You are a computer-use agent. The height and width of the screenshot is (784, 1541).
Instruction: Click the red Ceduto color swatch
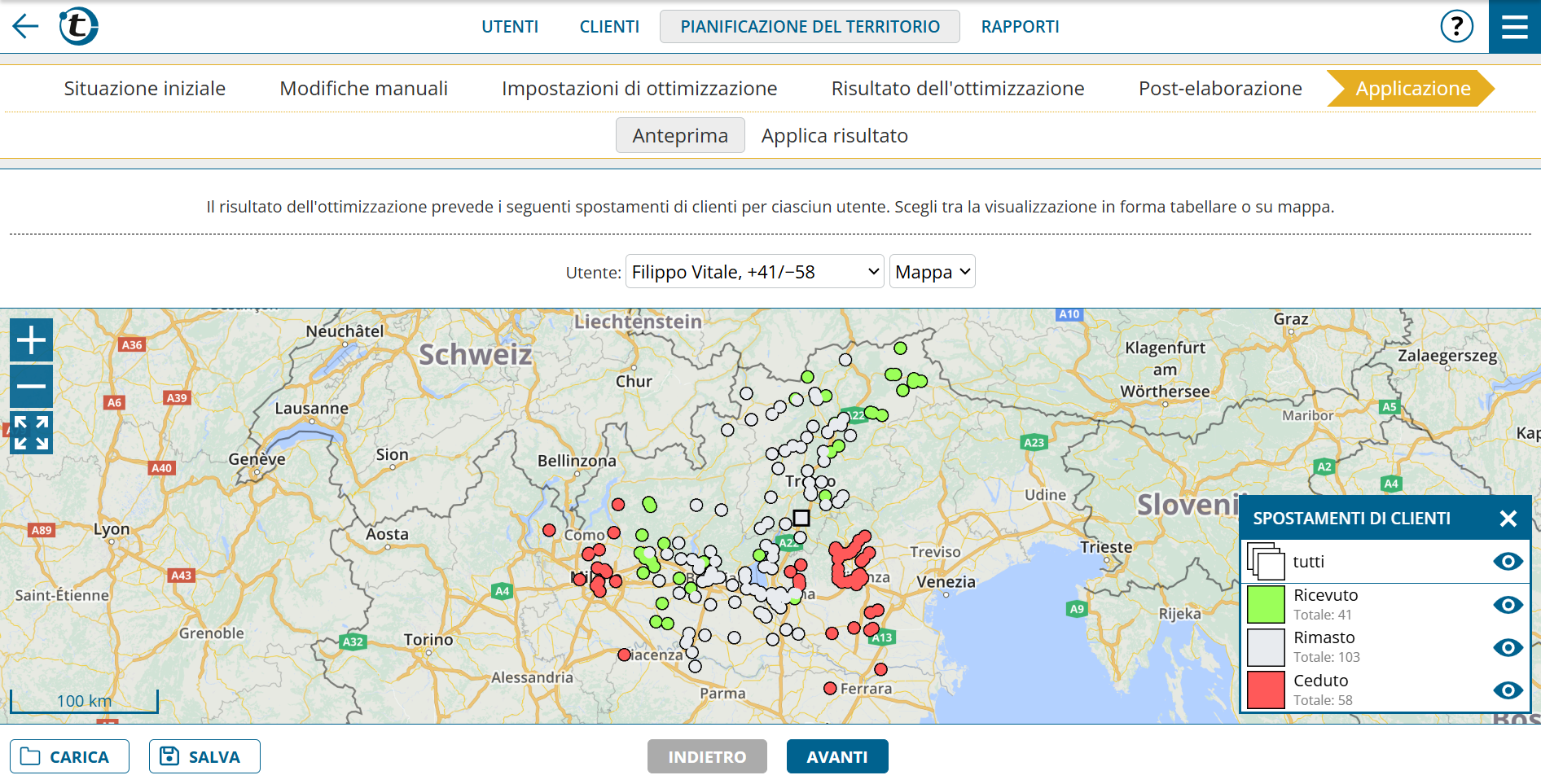(1266, 690)
